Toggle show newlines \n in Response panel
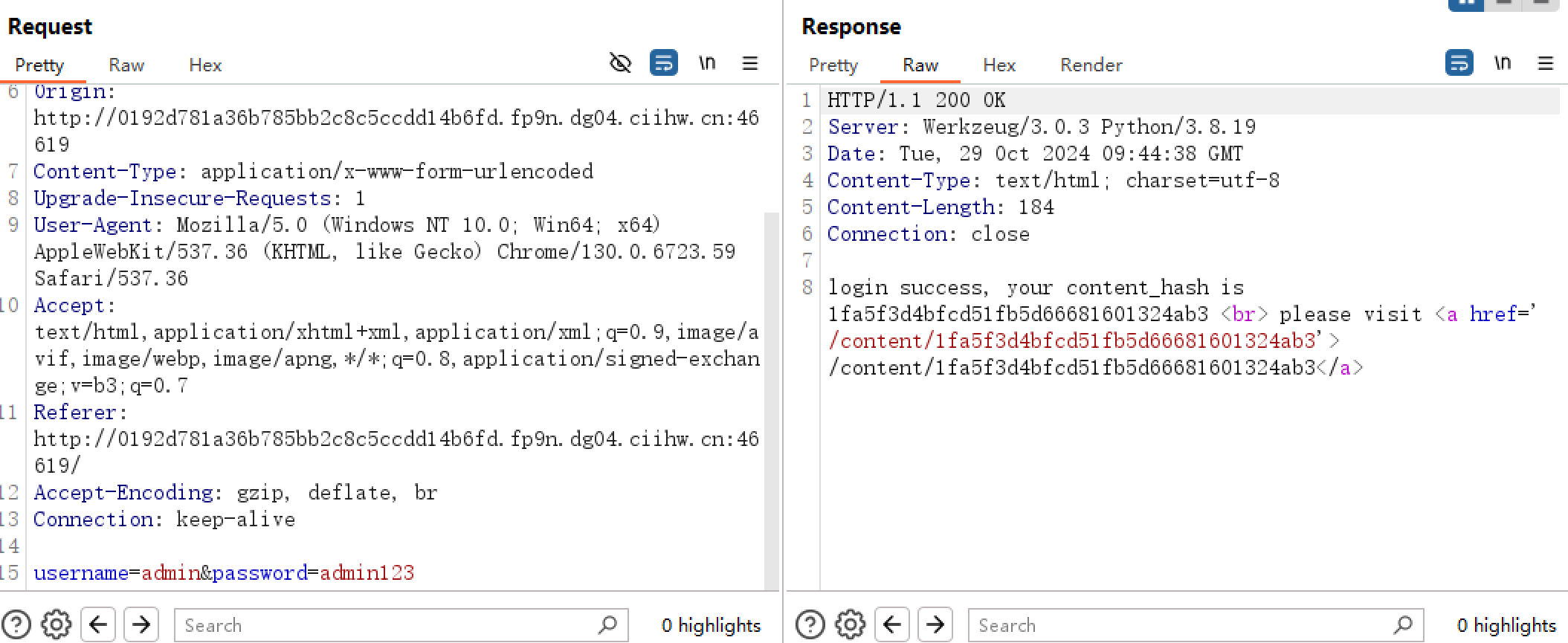The image size is (1568, 643). (1503, 63)
